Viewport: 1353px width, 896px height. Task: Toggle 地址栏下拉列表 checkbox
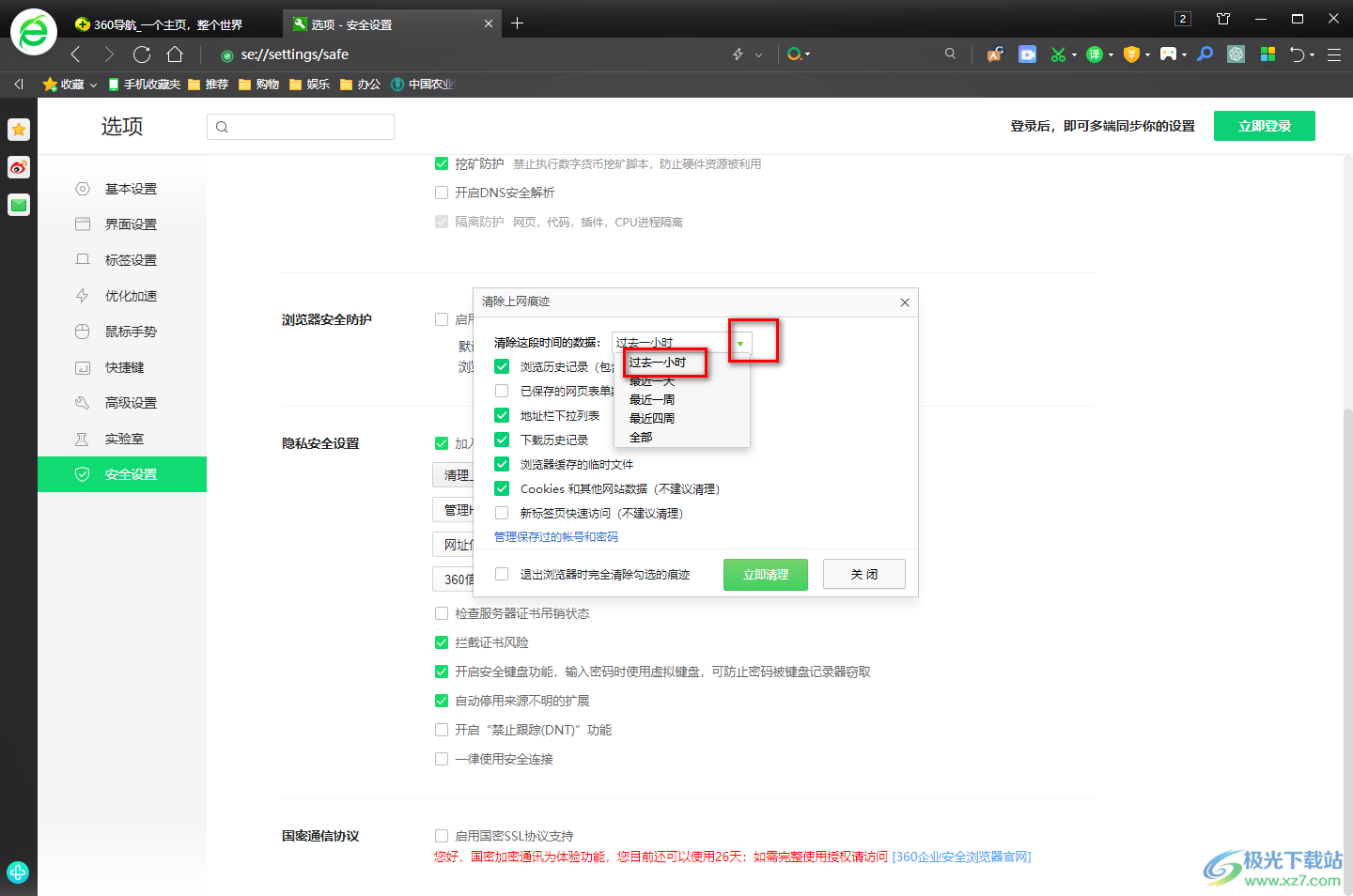coord(502,415)
